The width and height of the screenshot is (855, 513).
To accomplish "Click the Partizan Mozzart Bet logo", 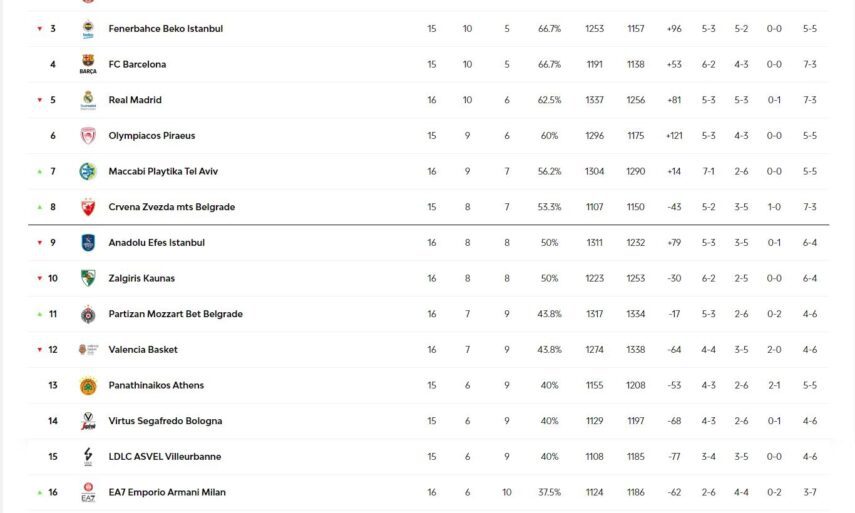I will 88,314.
